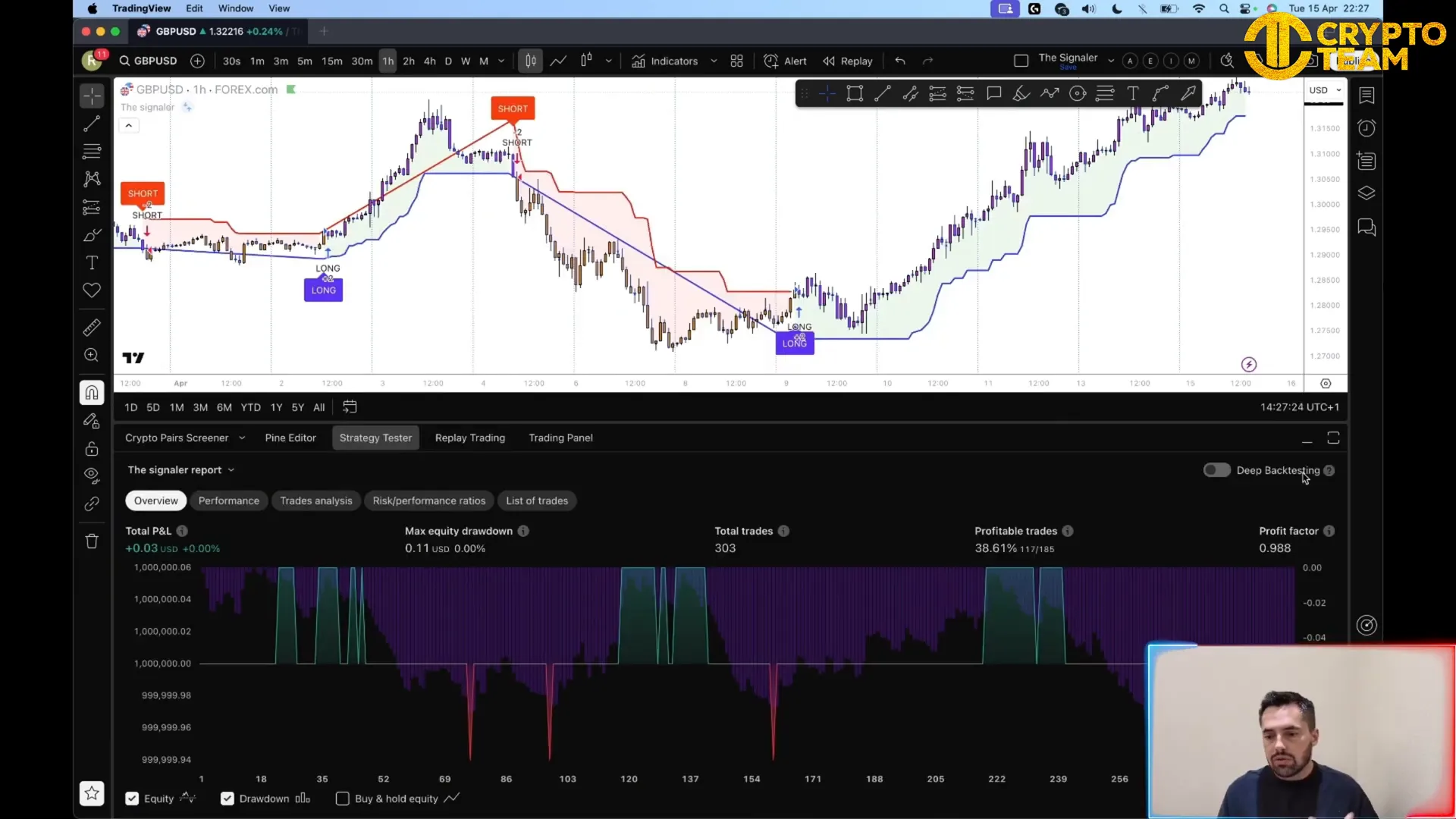Uncheck the Drawdown checkbox

click(x=227, y=799)
